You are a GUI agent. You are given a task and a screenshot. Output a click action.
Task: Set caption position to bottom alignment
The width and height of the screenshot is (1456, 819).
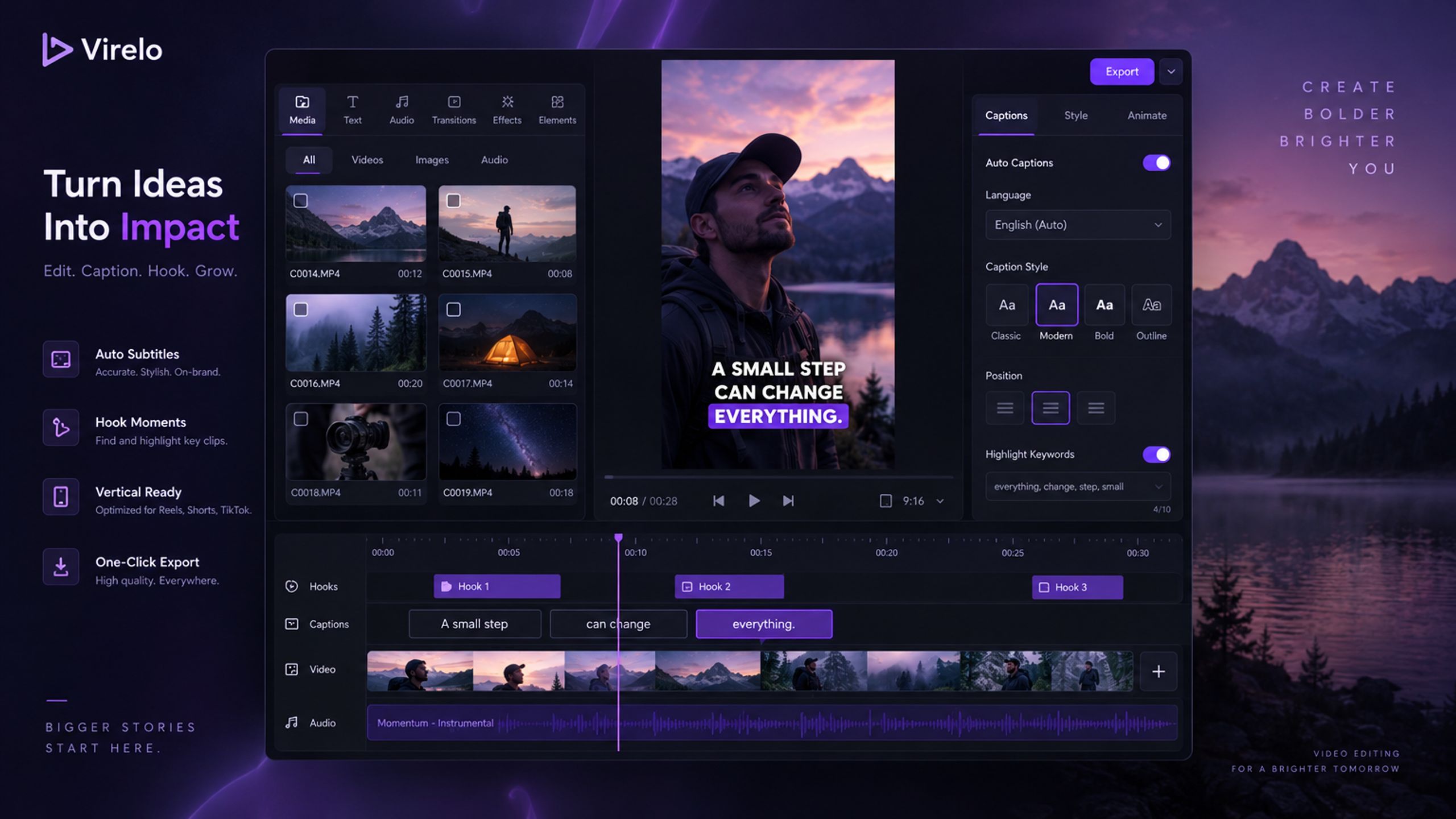1096,408
